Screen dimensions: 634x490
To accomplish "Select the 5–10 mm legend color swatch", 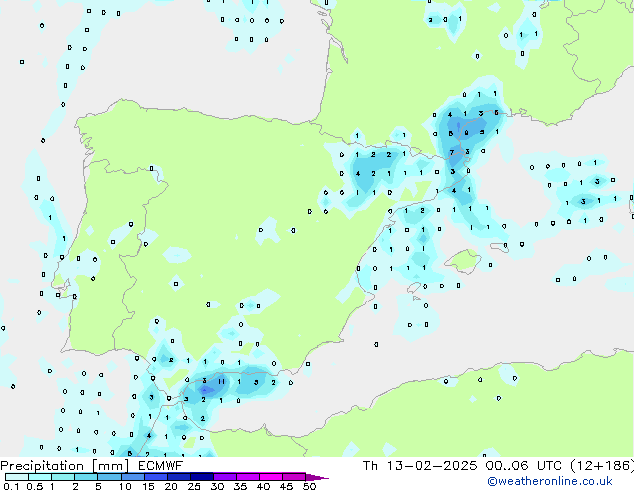I will pos(109,477).
